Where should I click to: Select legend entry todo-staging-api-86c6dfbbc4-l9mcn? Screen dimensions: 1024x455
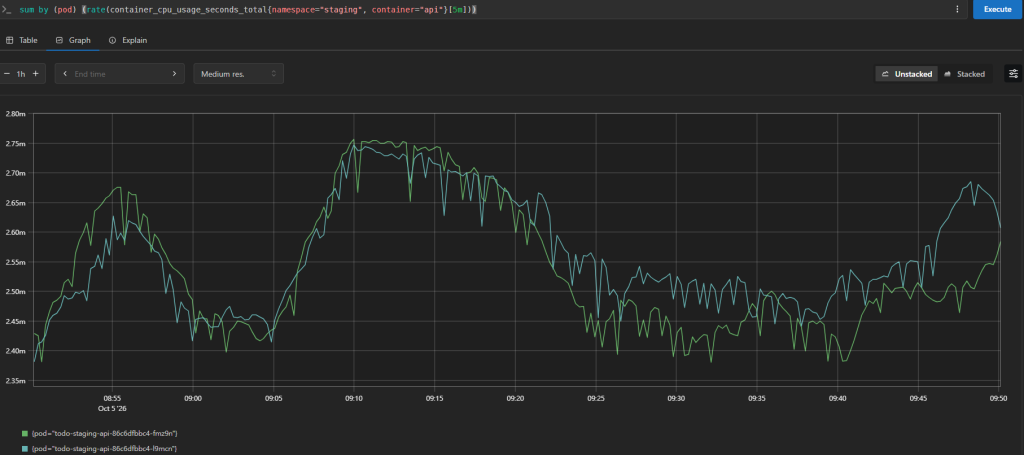(104, 448)
